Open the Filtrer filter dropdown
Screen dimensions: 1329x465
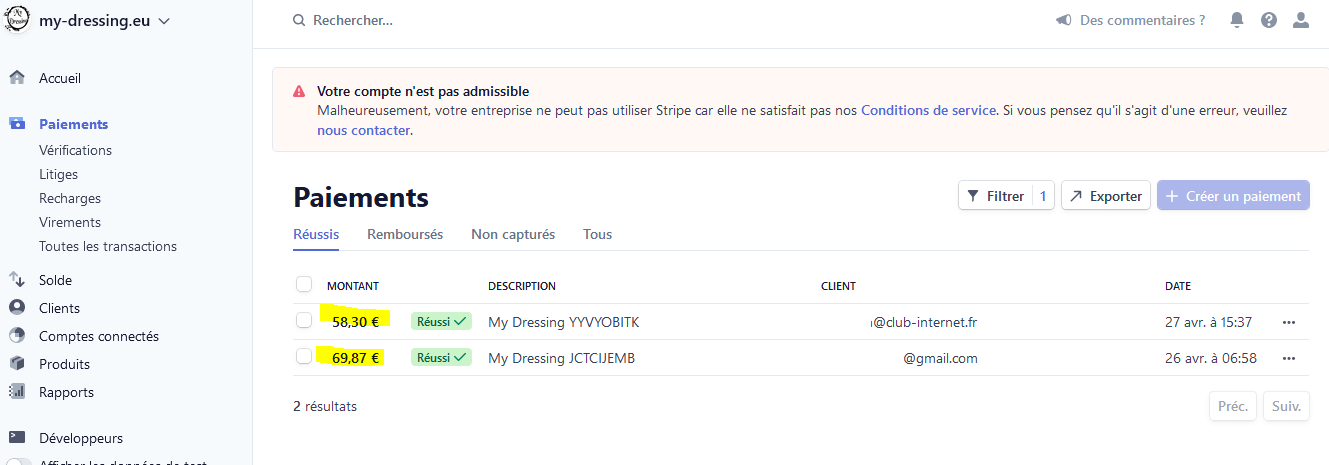point(1006,196)
